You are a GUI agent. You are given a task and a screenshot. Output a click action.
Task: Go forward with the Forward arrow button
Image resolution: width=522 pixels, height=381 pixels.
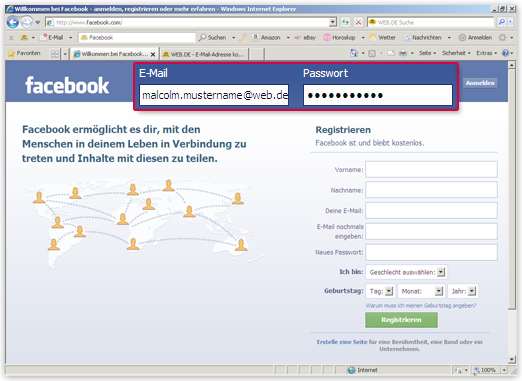click(x=27, y=22)
